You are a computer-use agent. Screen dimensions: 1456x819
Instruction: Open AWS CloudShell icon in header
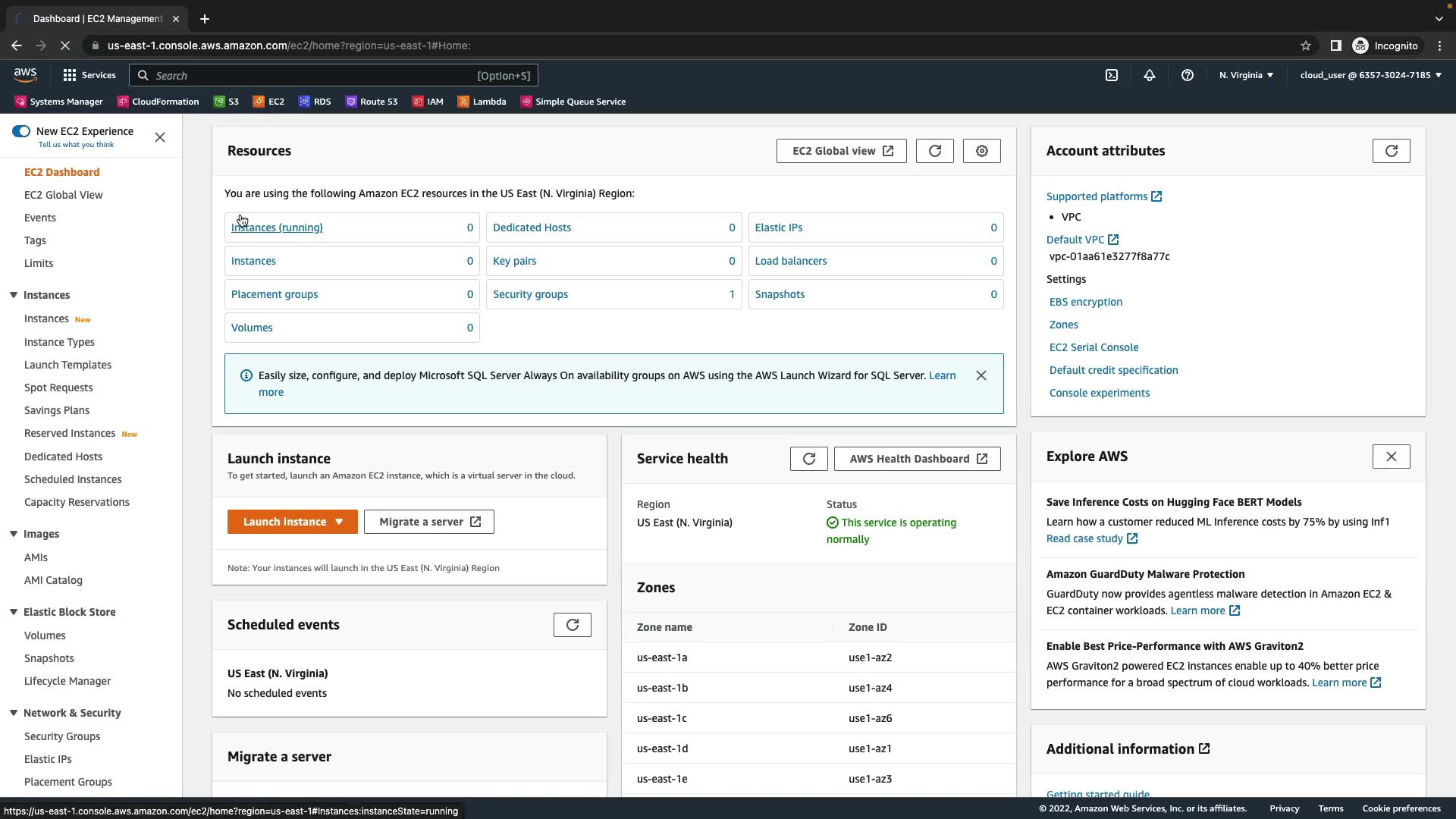[x=1112, y=75]
